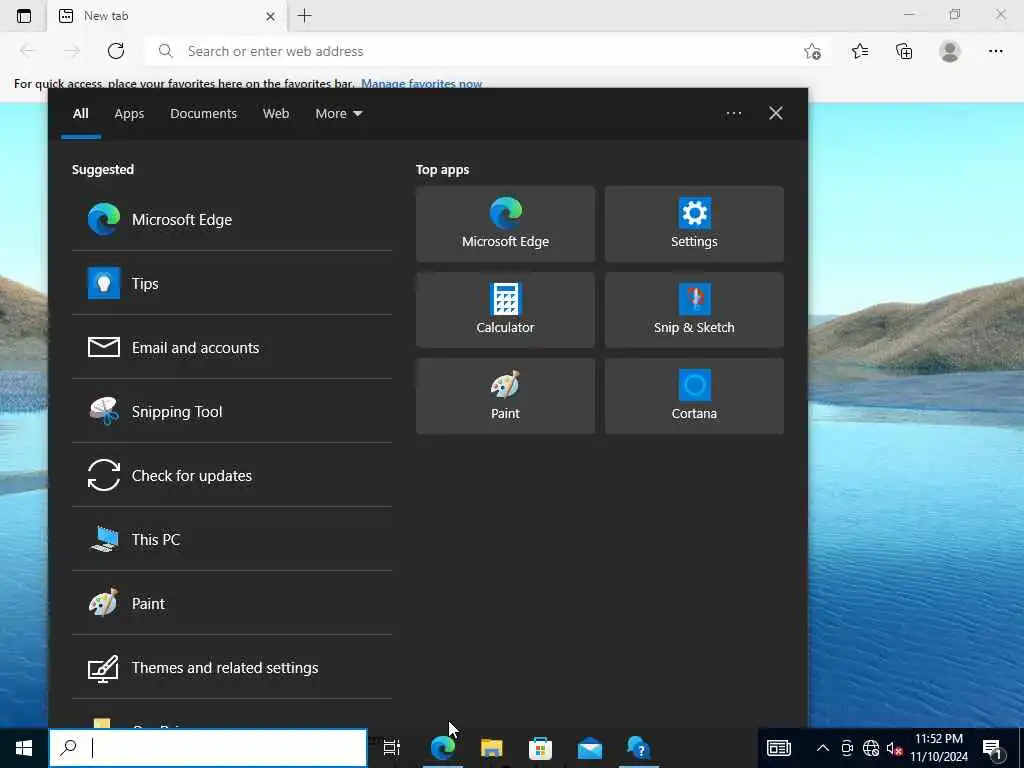The width and height of the screenshot is (1024, 768).
Task: Switch to the Apps search tab
Action: point(129,114)
